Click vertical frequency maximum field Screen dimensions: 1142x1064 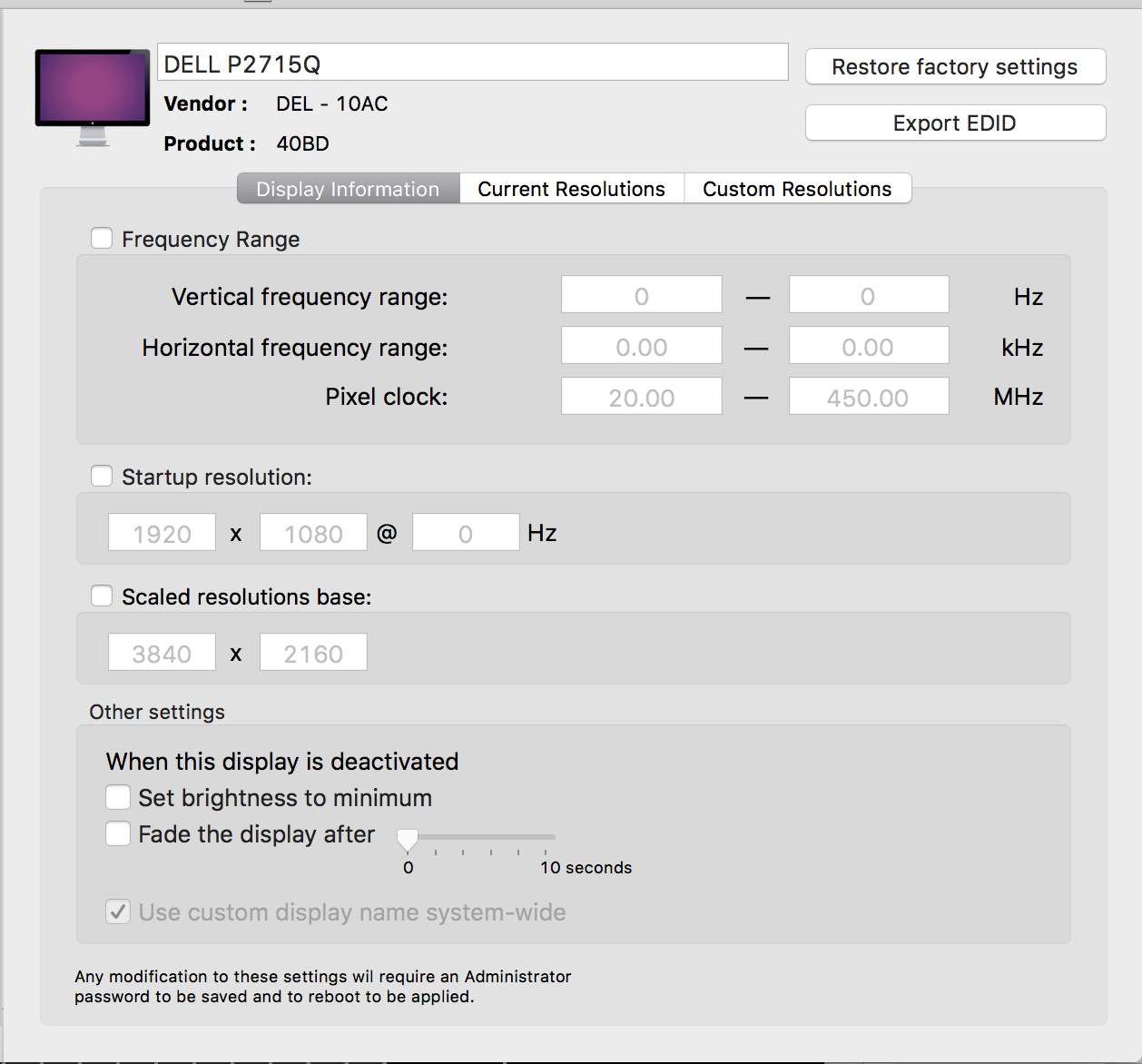[869, 295]
